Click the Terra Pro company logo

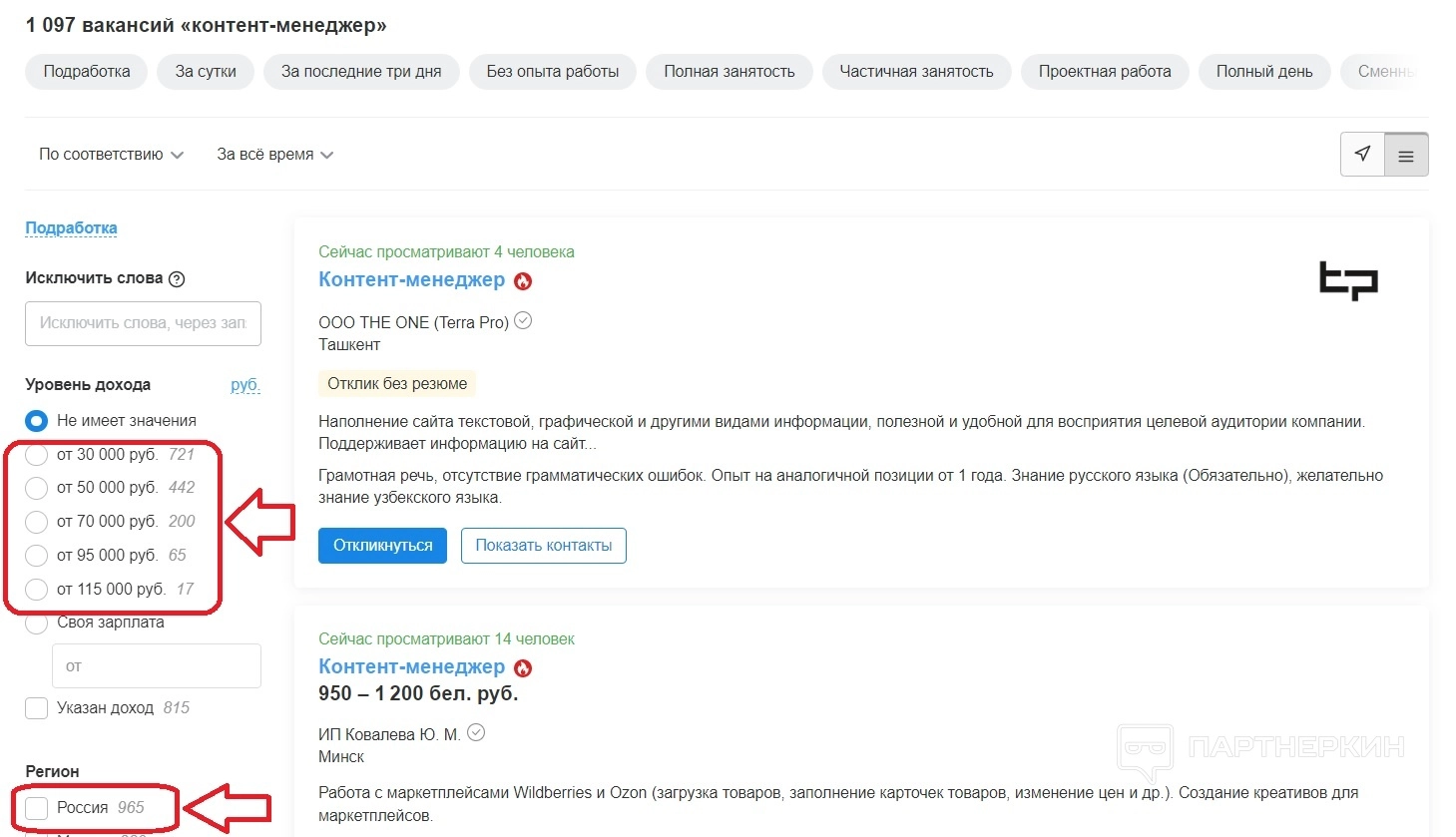coord(1347,280)
